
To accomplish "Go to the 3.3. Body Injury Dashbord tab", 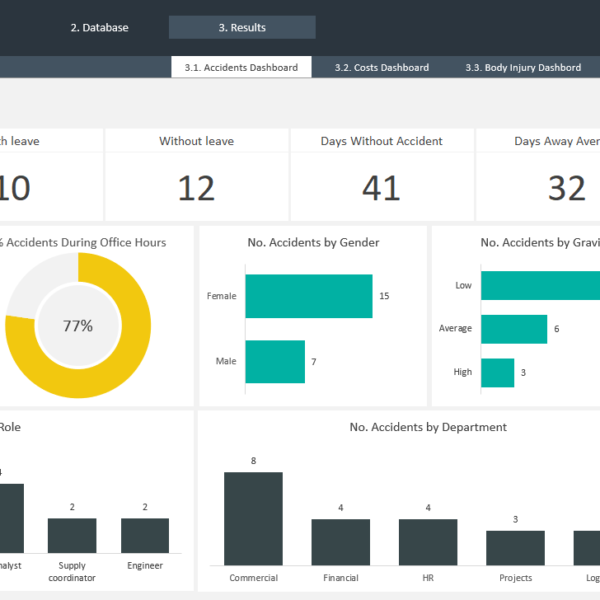I will click(x=523, y=68).
